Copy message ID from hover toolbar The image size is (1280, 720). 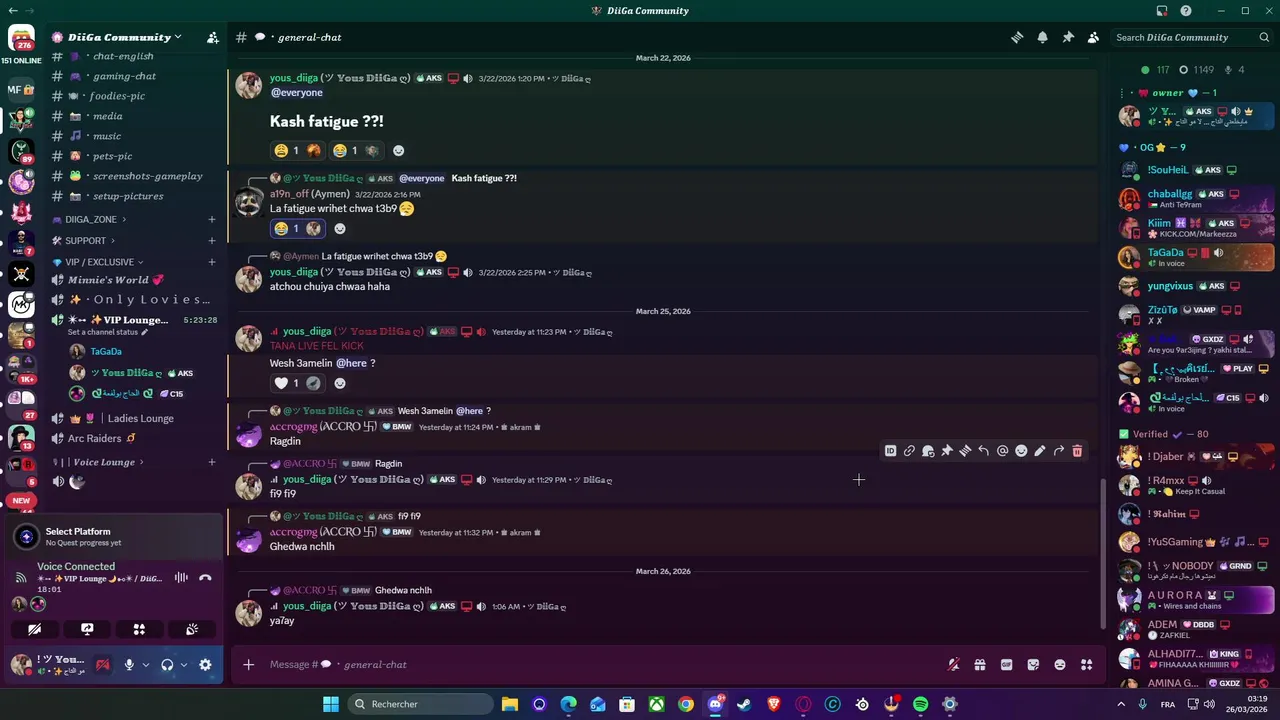pos(890,451)
